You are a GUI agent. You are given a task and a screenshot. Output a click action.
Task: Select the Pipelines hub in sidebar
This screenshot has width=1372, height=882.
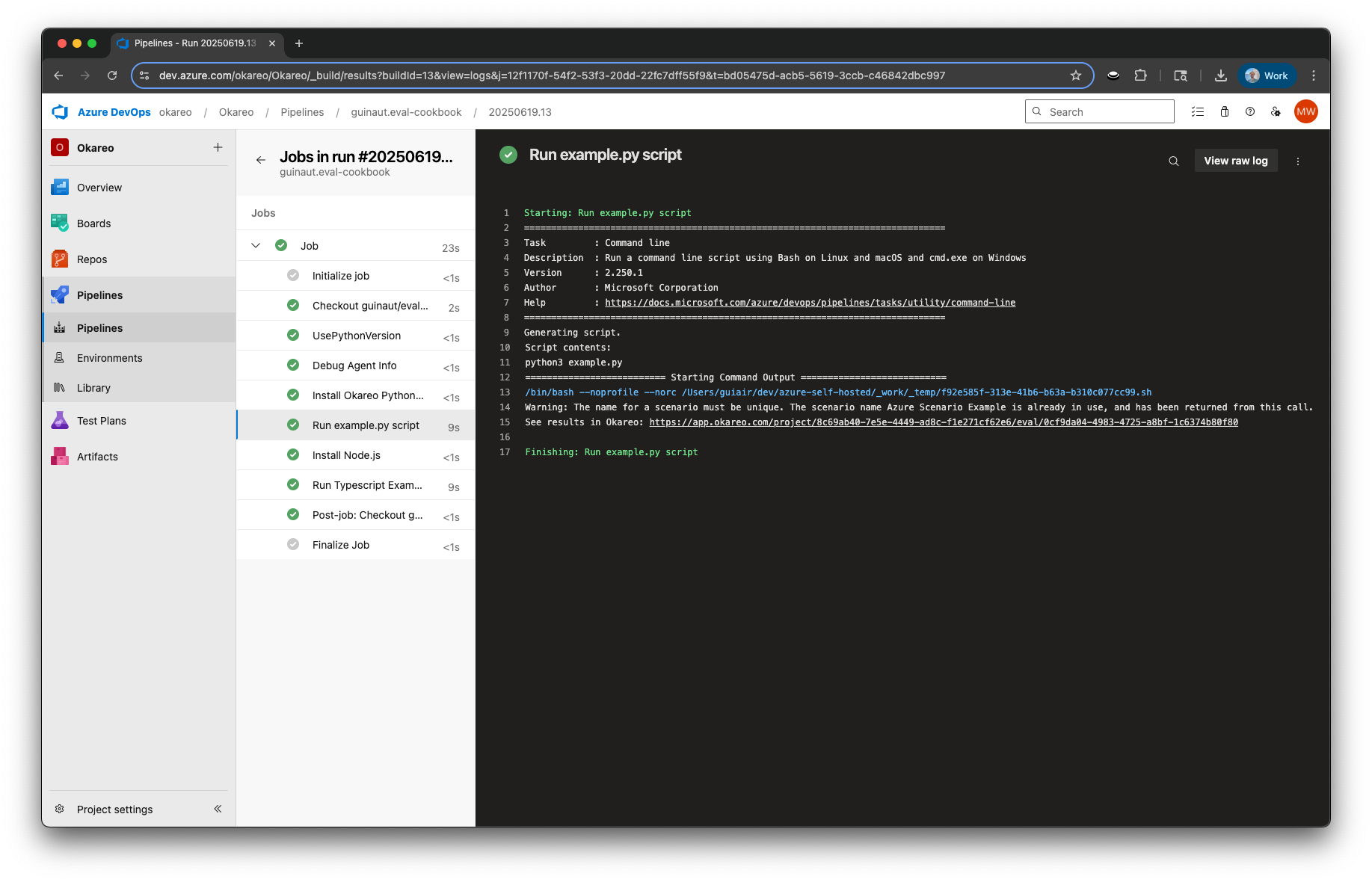[139, 295]
